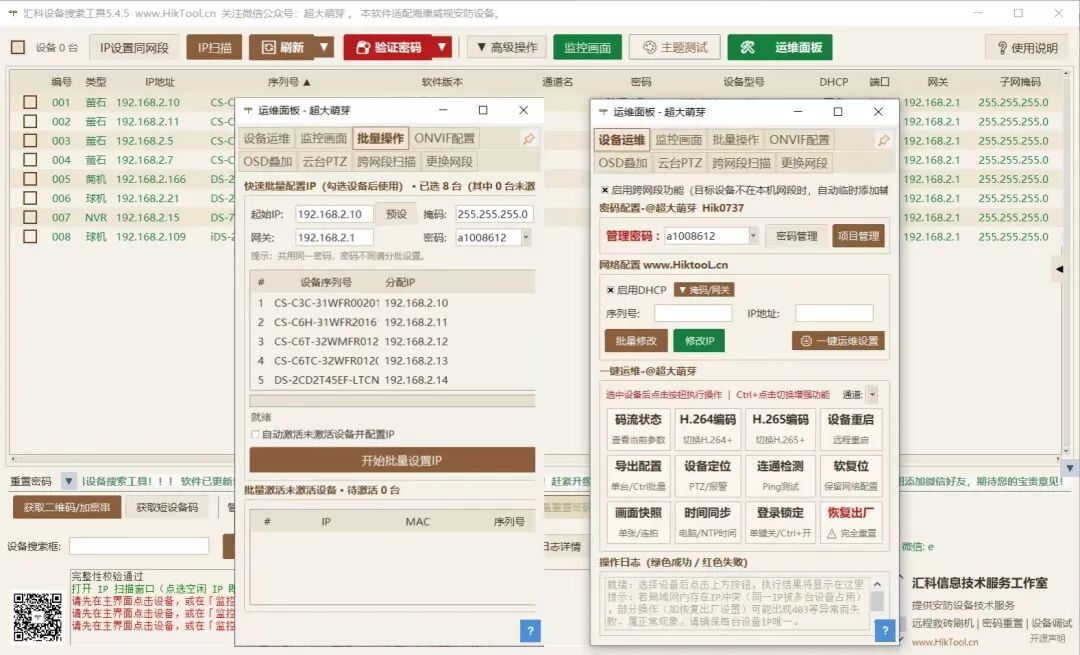Image resolution: width=1080 pixels, height=655 pixels.
Task: Click the IP设置同网段 button
Action: point(134,48)
